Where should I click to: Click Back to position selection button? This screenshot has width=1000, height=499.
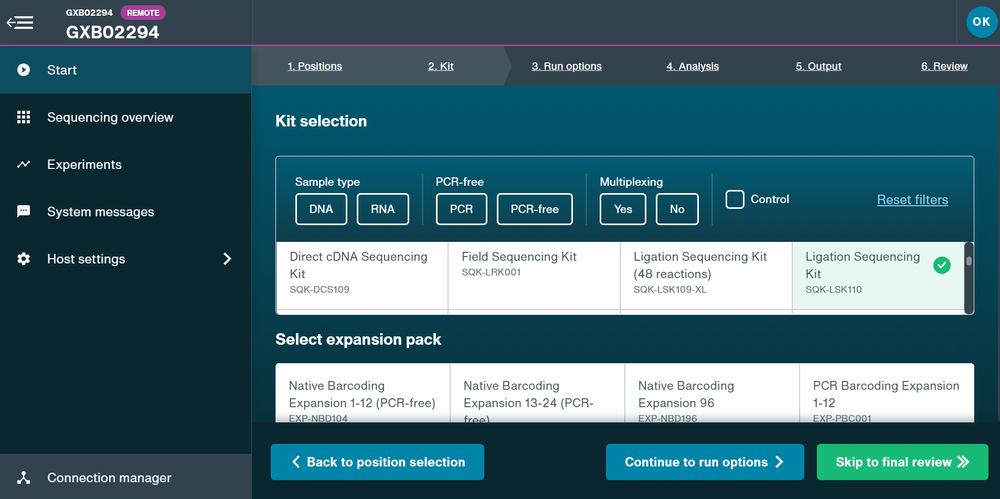click(378, 462)
